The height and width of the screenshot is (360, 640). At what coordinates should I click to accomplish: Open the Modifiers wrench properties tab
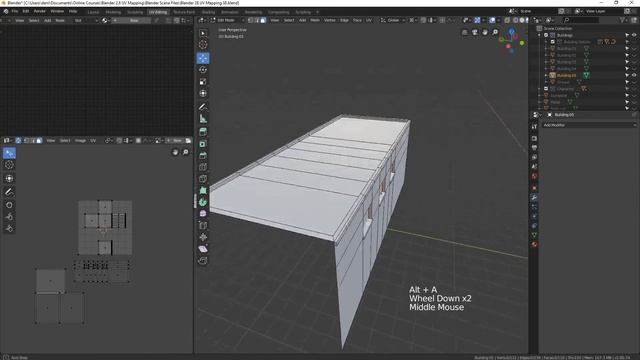[534, 197]
